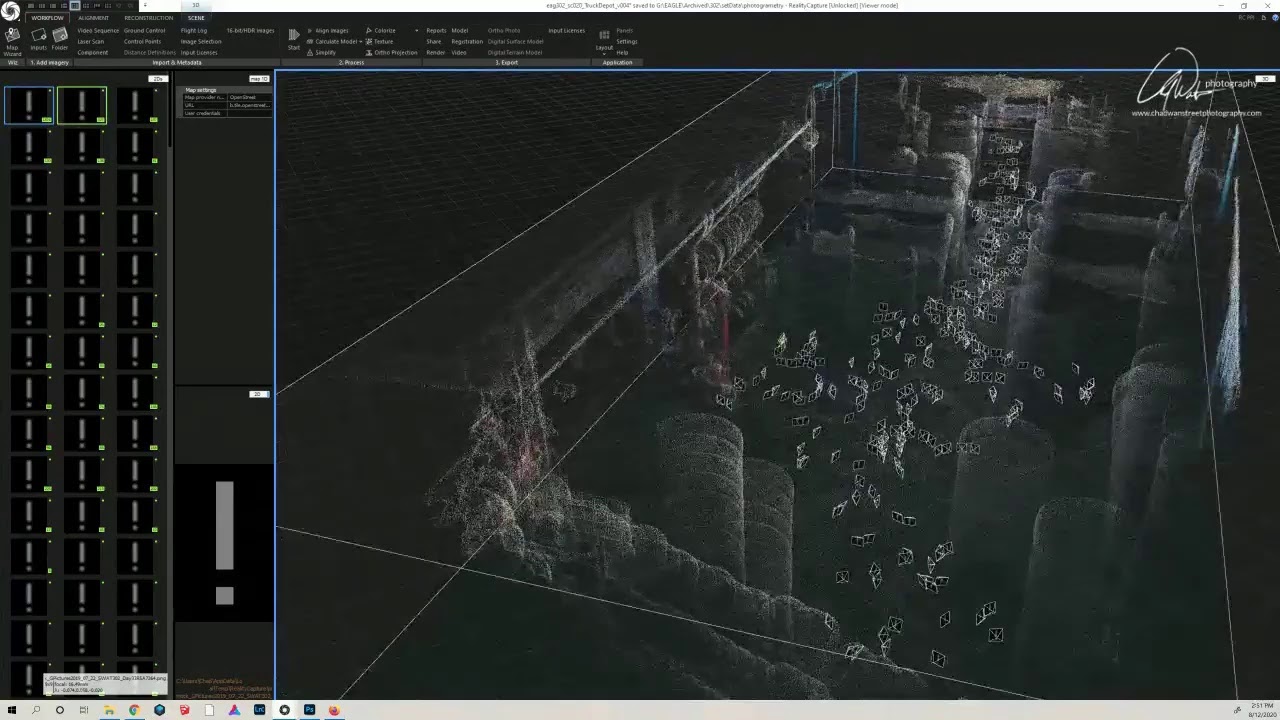The height and width of the screenshot is (720, 1280).
Task: Click the User credentials field
Action: tap(250, 113)
